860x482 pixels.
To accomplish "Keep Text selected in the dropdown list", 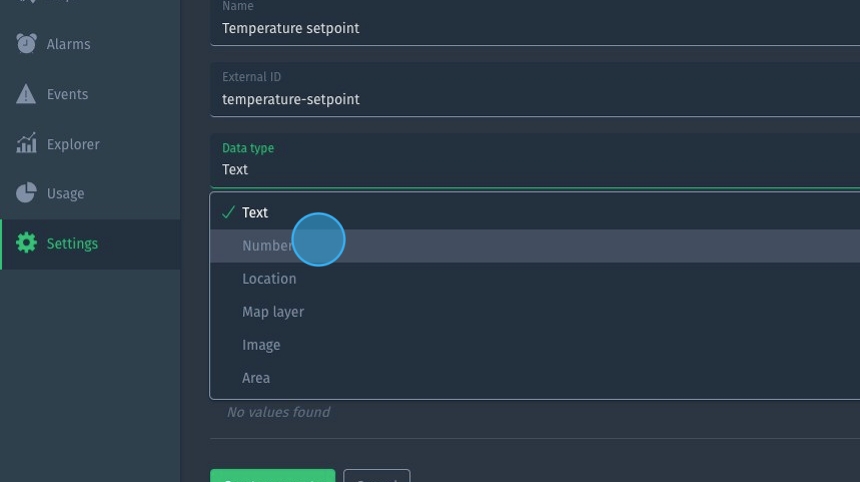I will [x=255, y=212].
